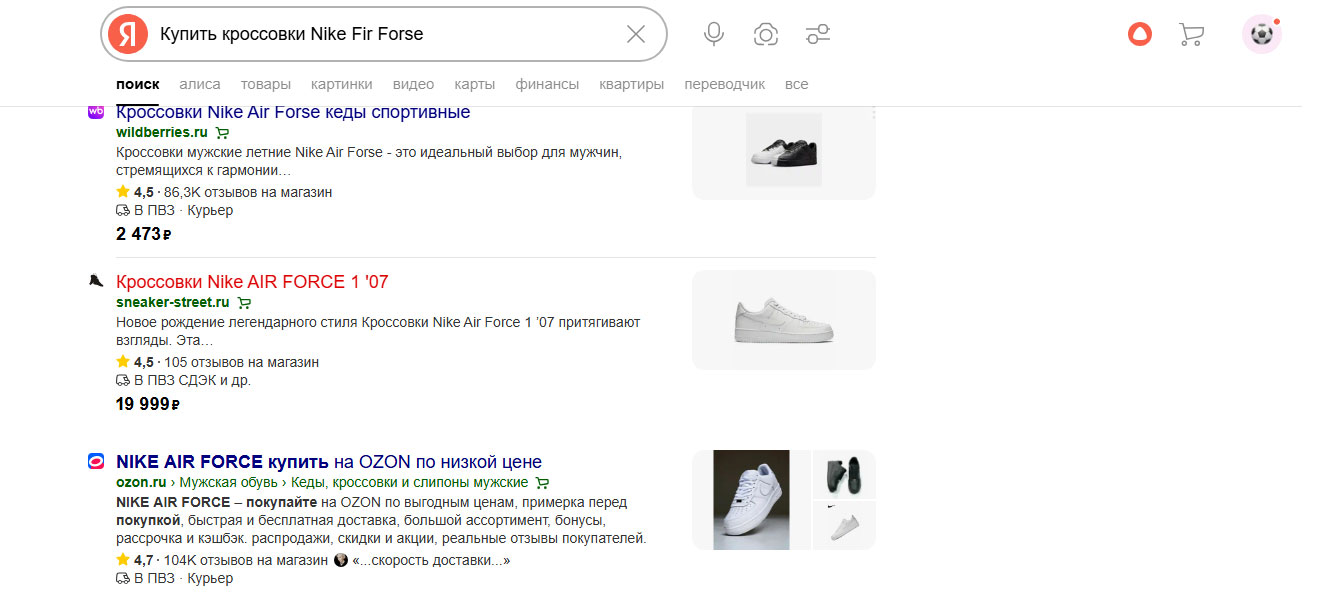Image resolution: width=1318 pixels, height=600 pixels.
Task: Start voice search with the microphone icon
Action: tap(714, 34)
